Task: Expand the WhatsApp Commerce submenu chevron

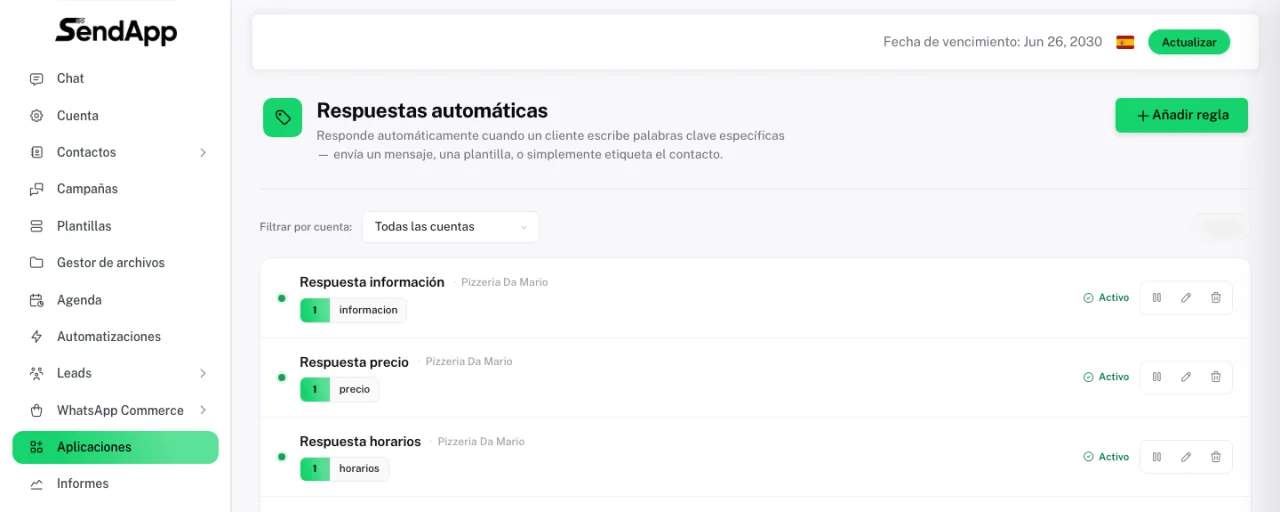Action: 203,410
